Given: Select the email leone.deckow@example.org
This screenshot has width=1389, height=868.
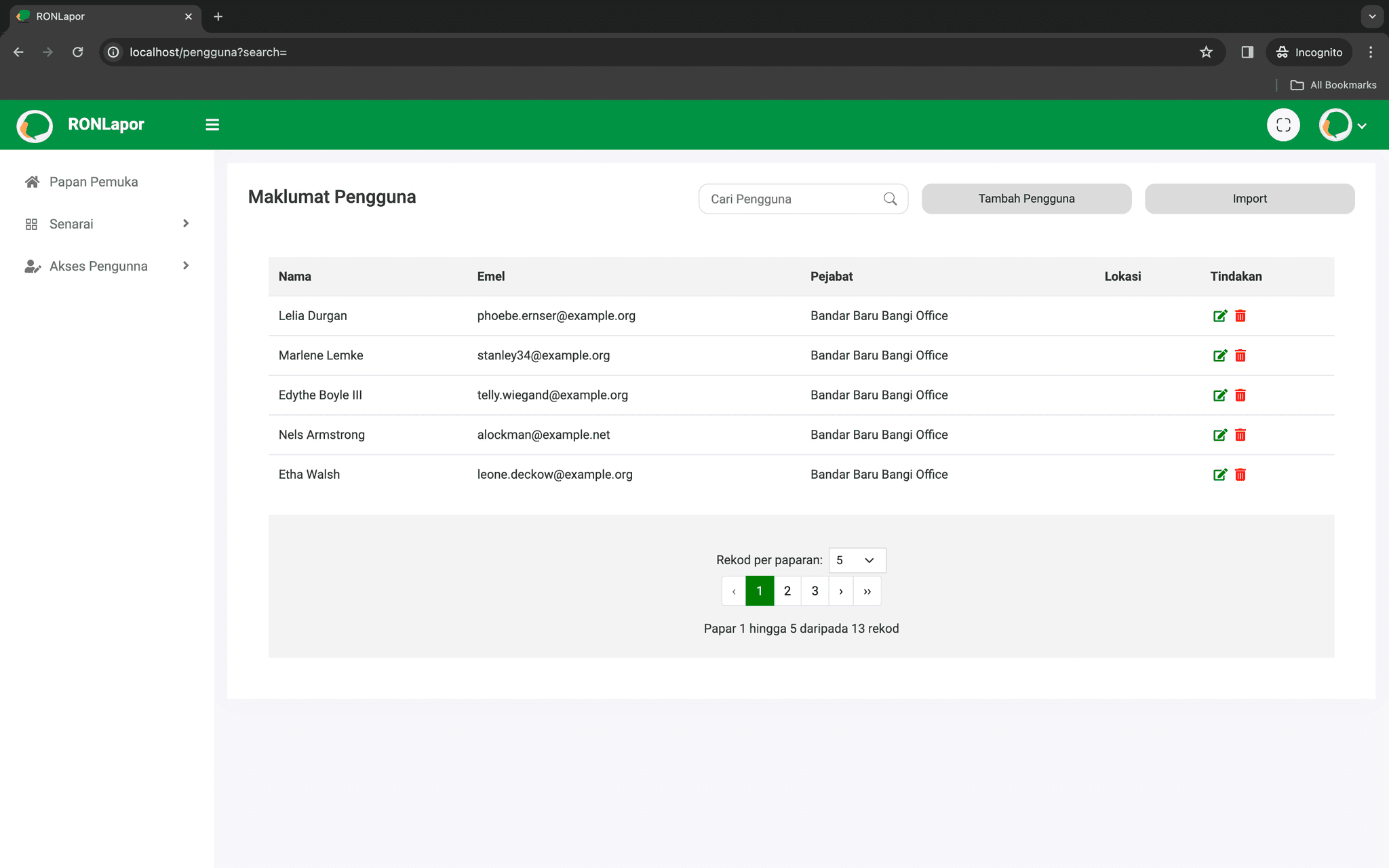Looking at the screenshot, I should click(555, 475).
